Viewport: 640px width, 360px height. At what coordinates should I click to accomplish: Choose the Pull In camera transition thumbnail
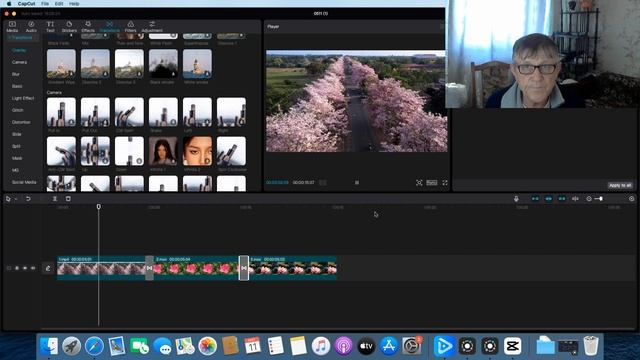[61, 112]
